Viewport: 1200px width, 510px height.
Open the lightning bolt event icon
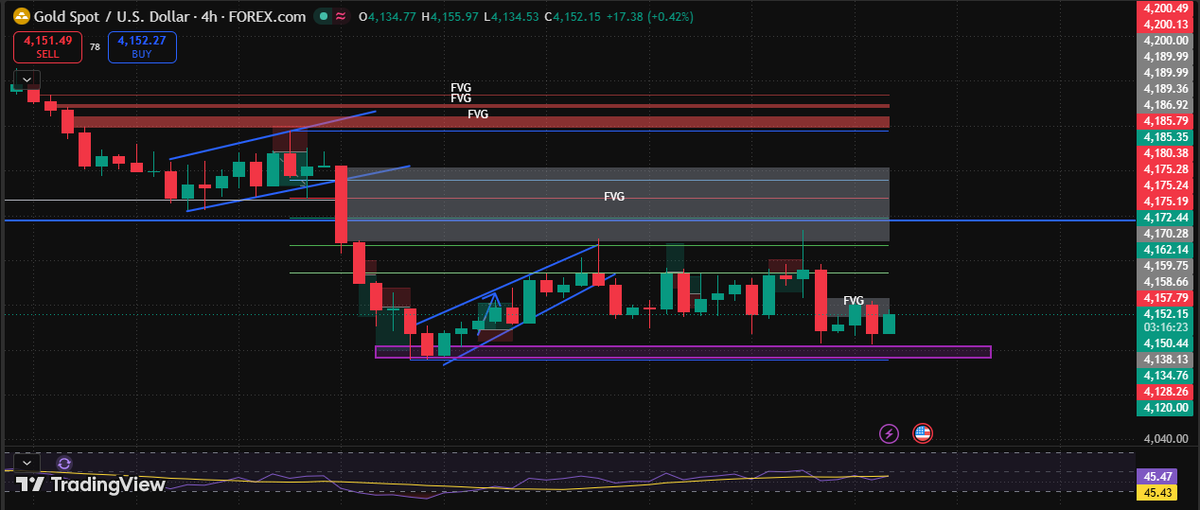[889, 433]
